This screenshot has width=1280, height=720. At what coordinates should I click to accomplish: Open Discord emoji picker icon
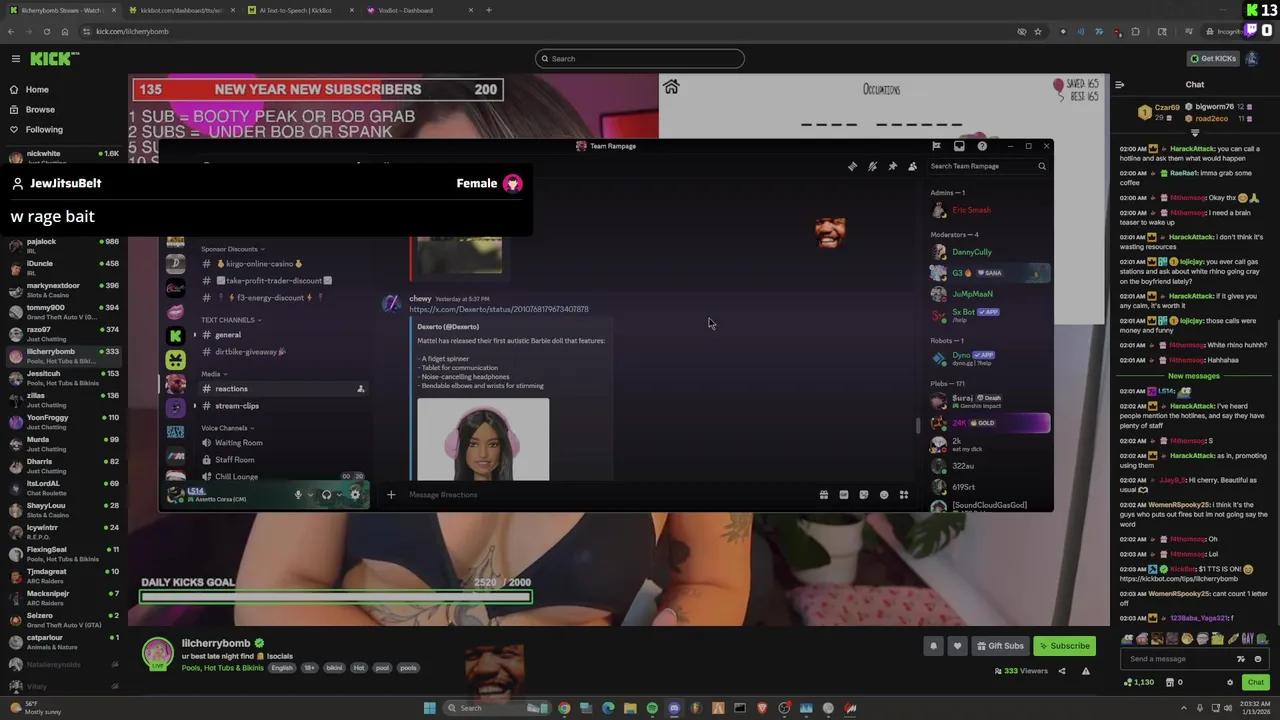[884, 495]
